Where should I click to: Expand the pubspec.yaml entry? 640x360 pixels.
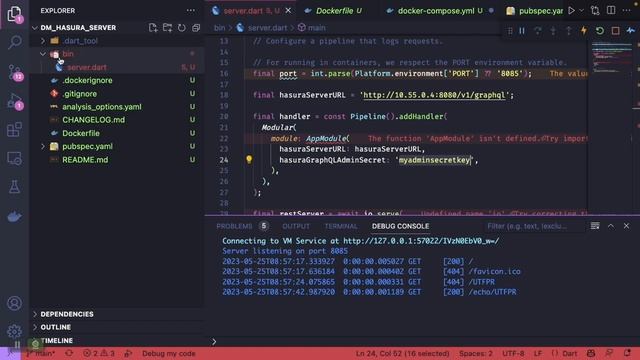click(x=43, y=146)
